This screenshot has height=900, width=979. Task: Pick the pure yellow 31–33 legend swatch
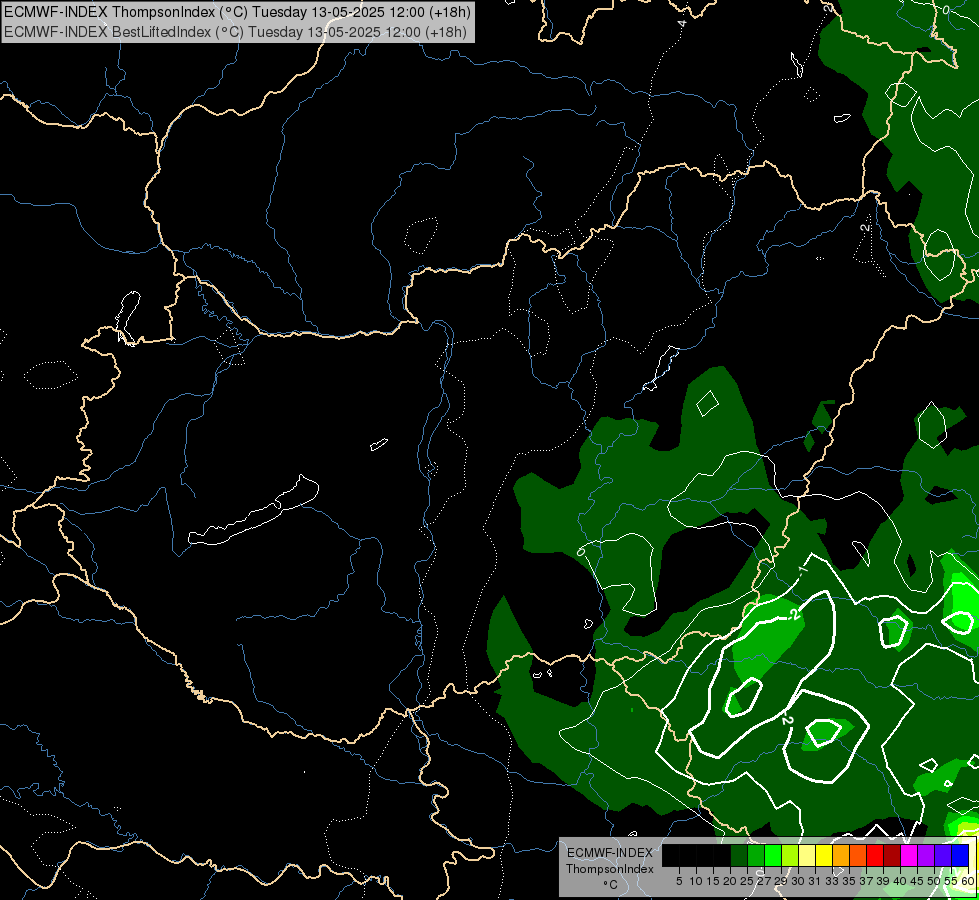824,855
